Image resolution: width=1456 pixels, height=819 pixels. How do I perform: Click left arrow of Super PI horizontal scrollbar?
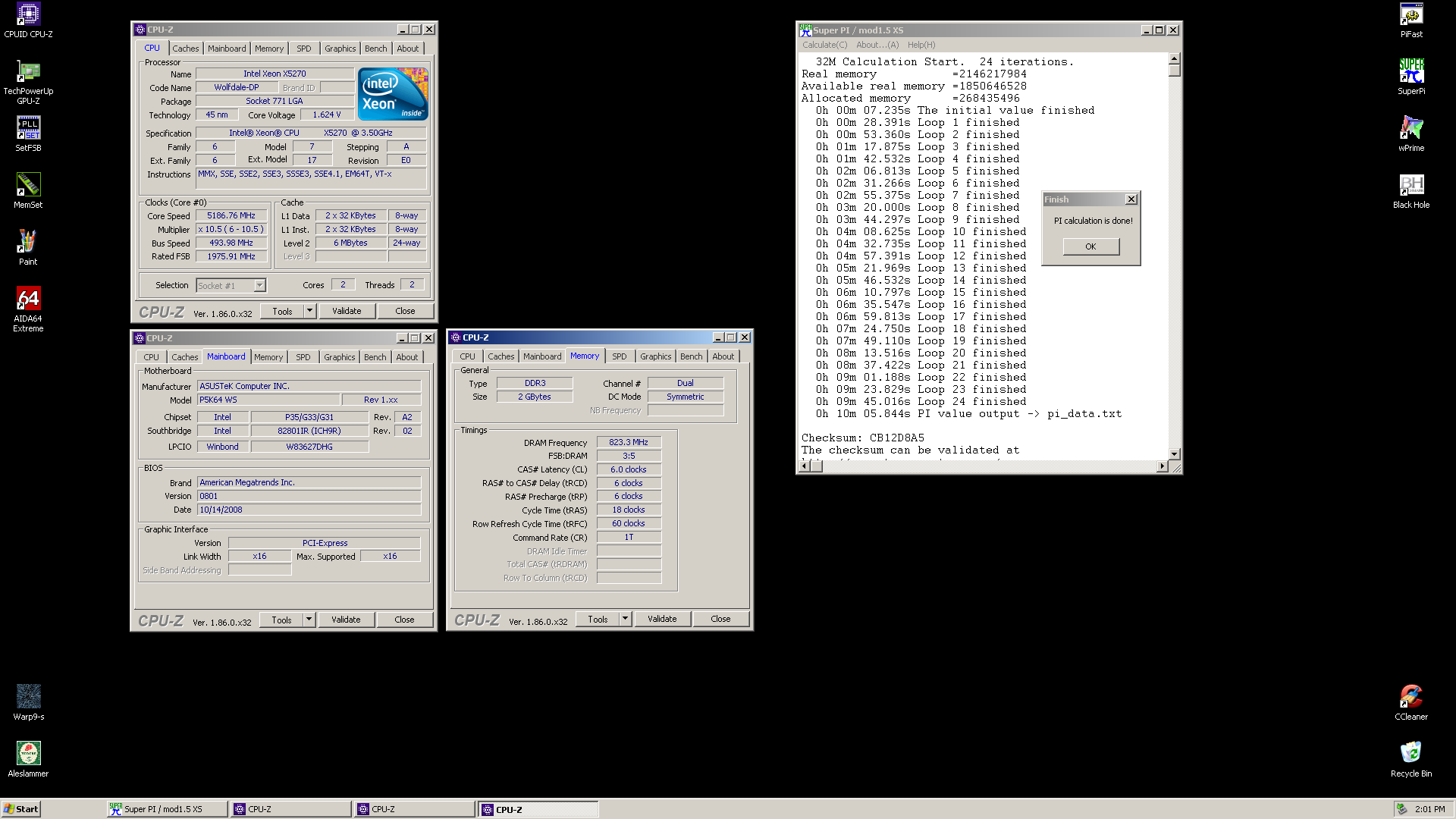tap(805, 466)
